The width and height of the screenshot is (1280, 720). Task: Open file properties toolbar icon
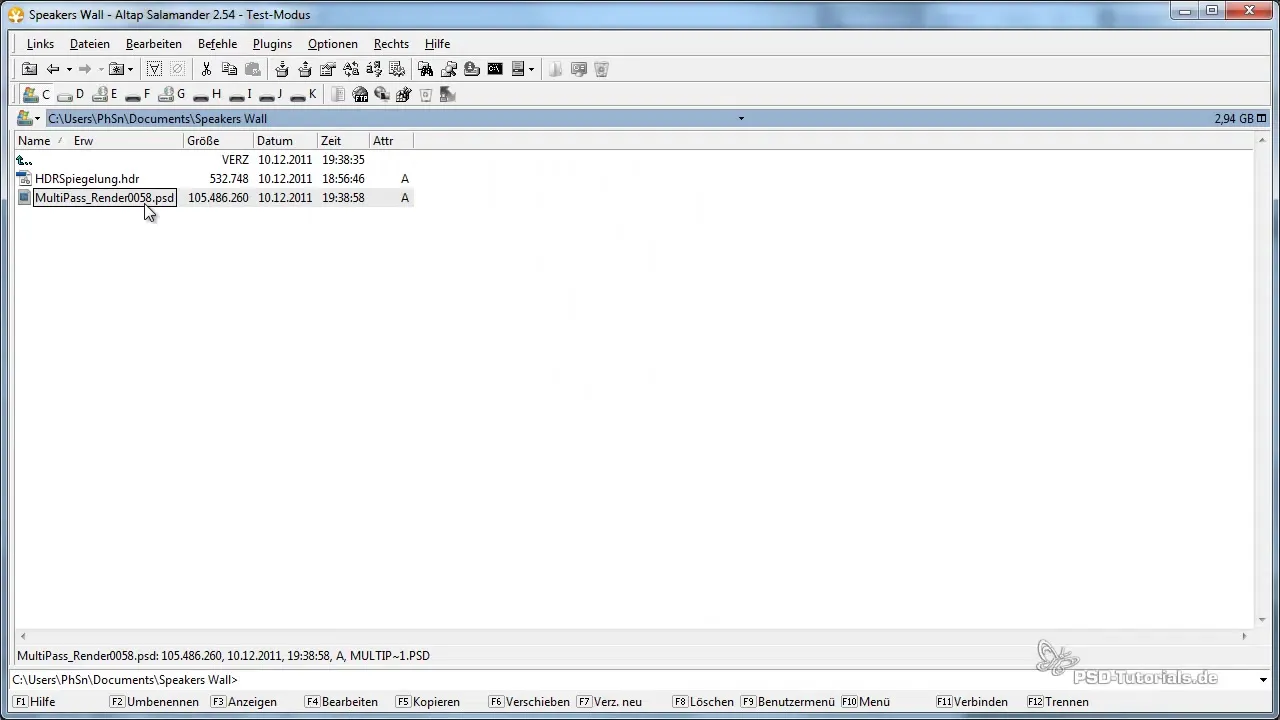[327, 69]
